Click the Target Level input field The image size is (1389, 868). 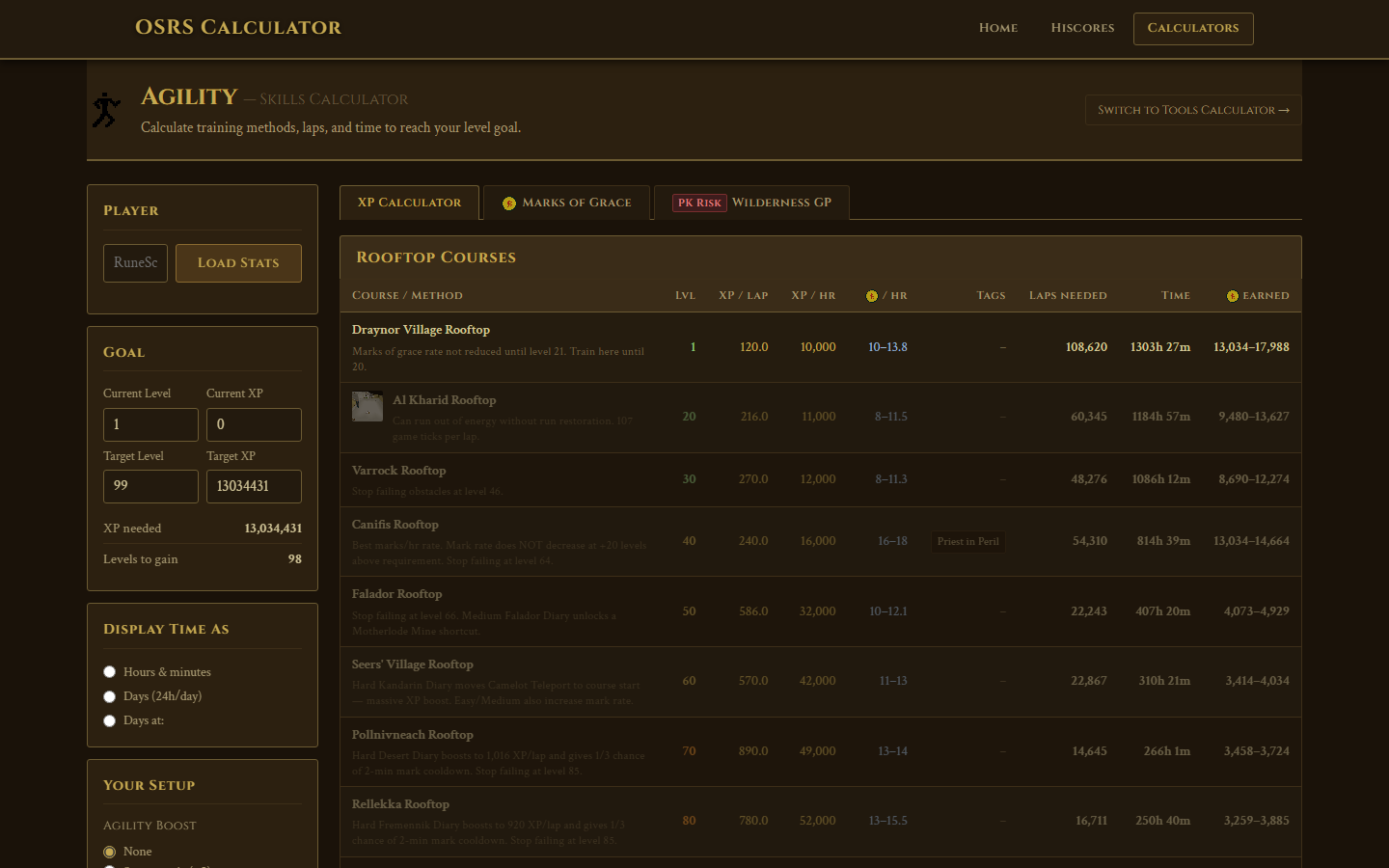150,486
